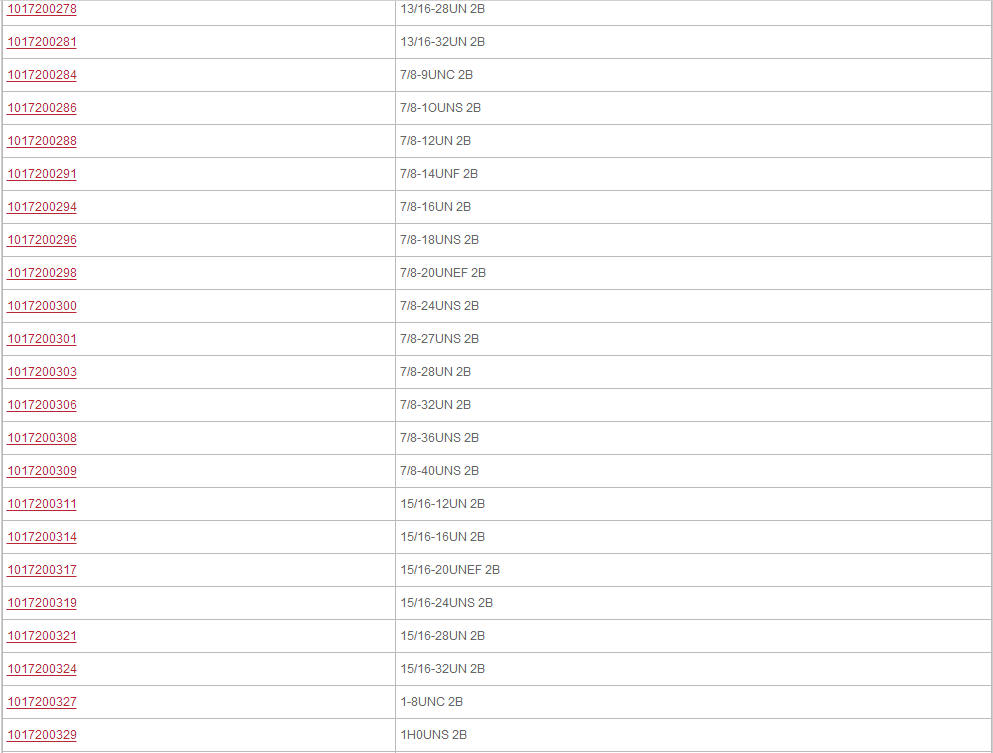
Task: Open link 1017200327 for 1-8UNC
Action: 42,701
